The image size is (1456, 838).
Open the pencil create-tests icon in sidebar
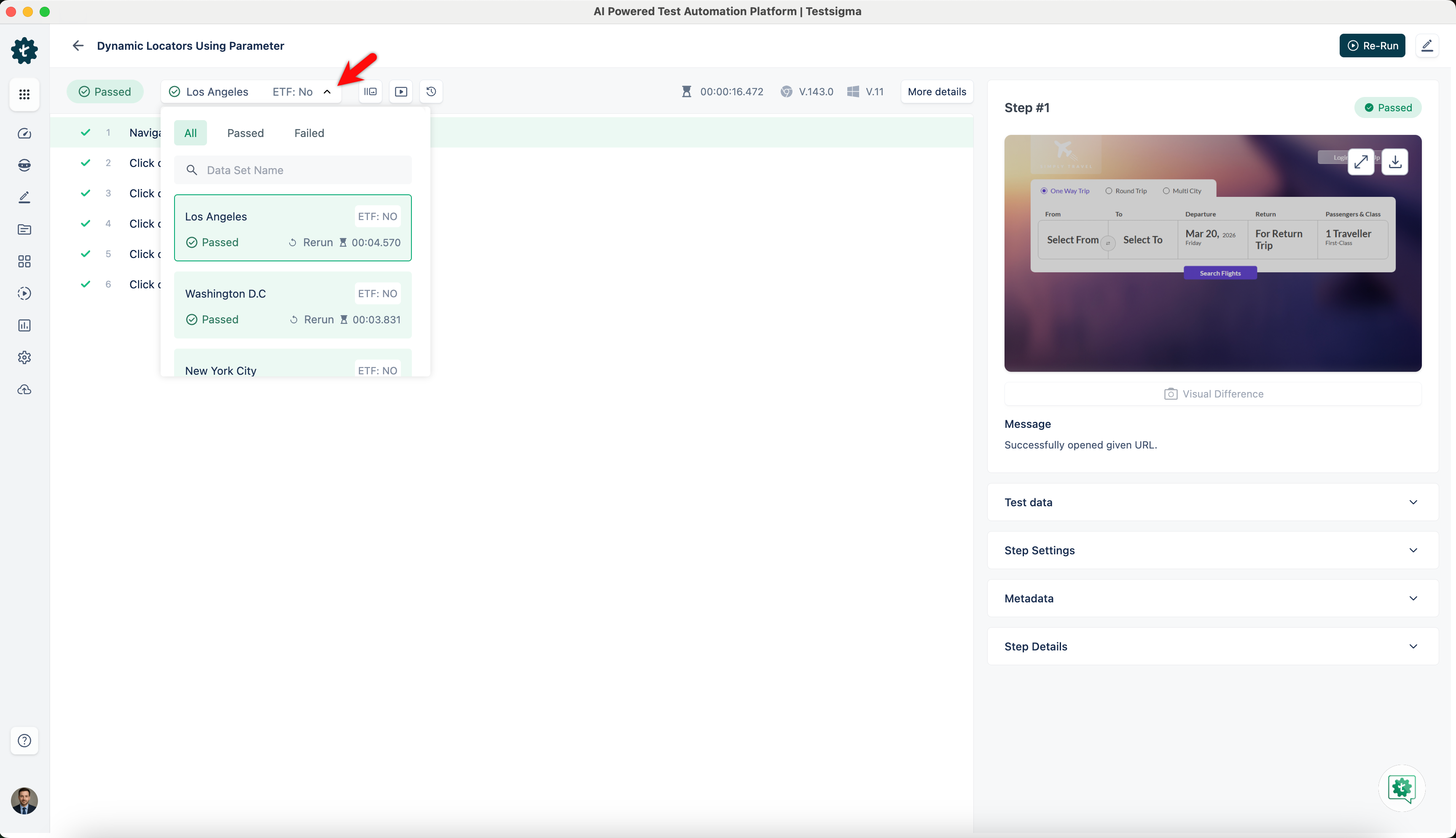[x=24, y=197]
